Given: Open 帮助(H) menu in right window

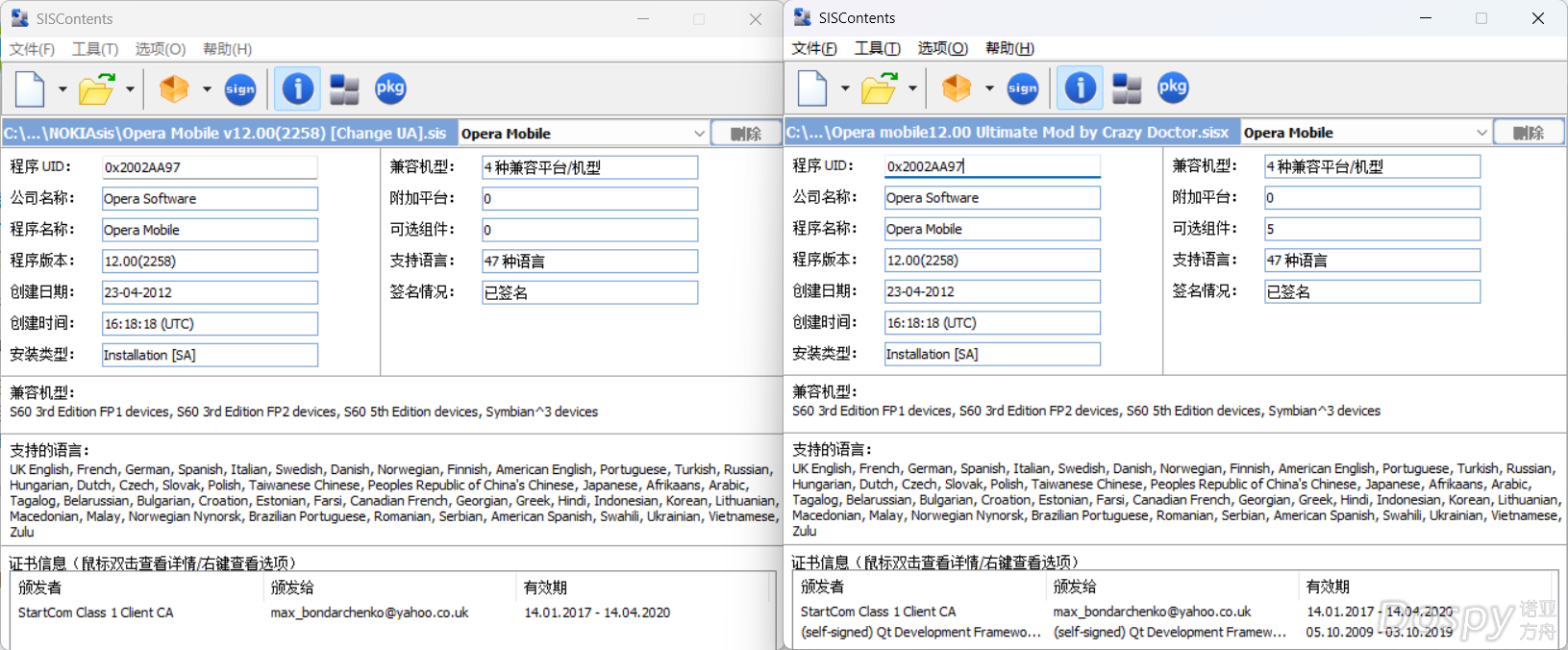Looking at the screenshot, I should pos(1010,48).
